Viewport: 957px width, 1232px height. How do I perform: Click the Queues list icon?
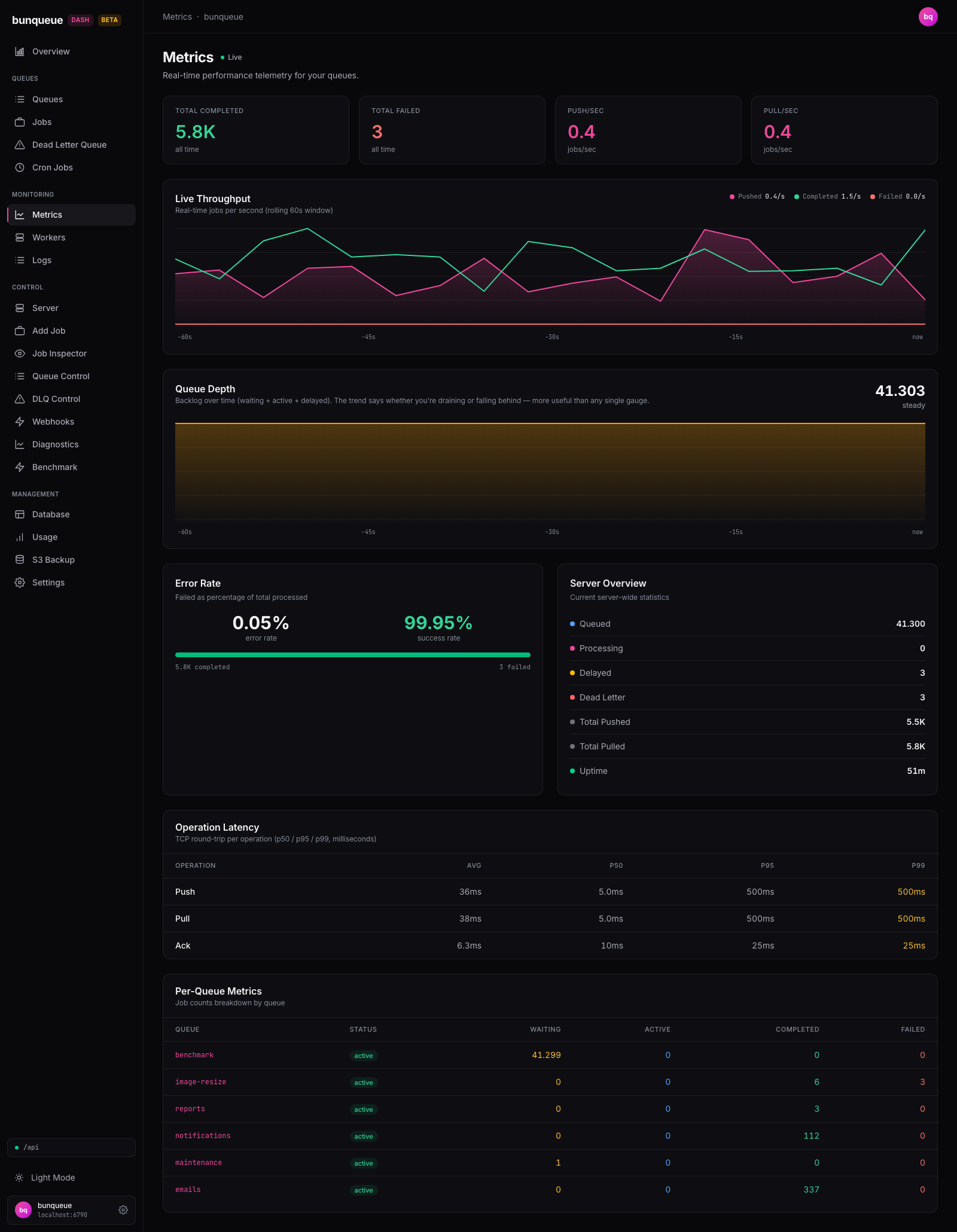tap(20, 99)
